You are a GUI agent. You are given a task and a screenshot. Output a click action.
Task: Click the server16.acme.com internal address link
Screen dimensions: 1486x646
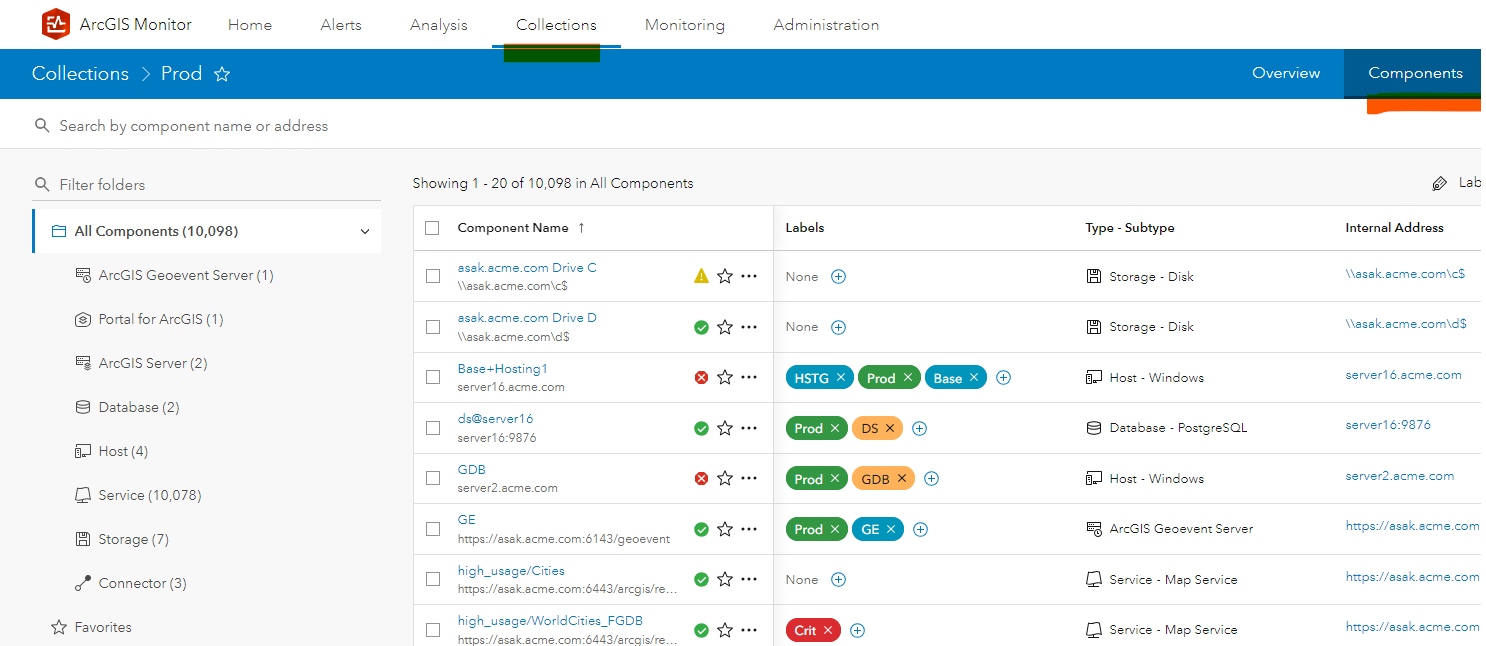tap(1403, 375)
